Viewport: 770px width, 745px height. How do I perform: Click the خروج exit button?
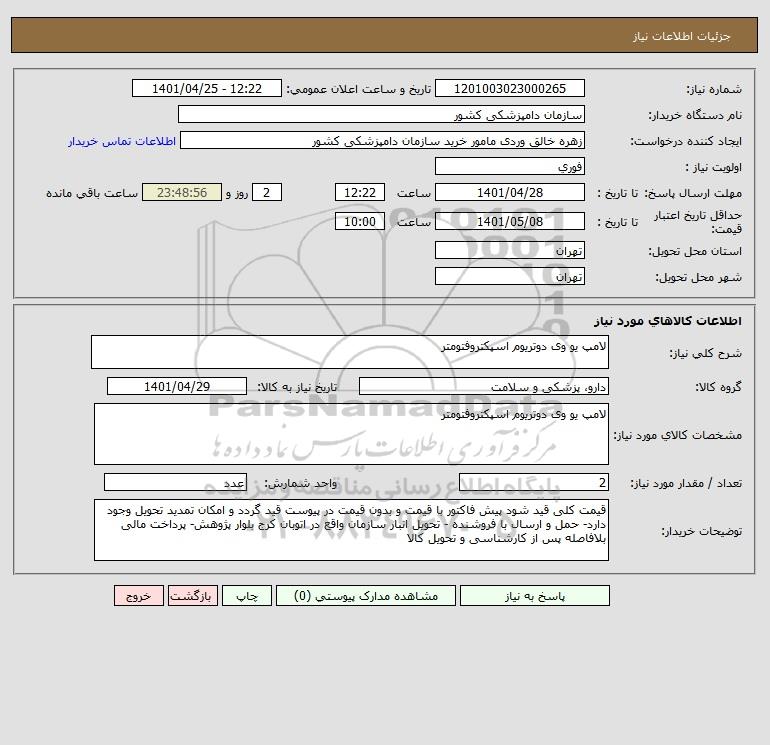[x=138, y=596]
